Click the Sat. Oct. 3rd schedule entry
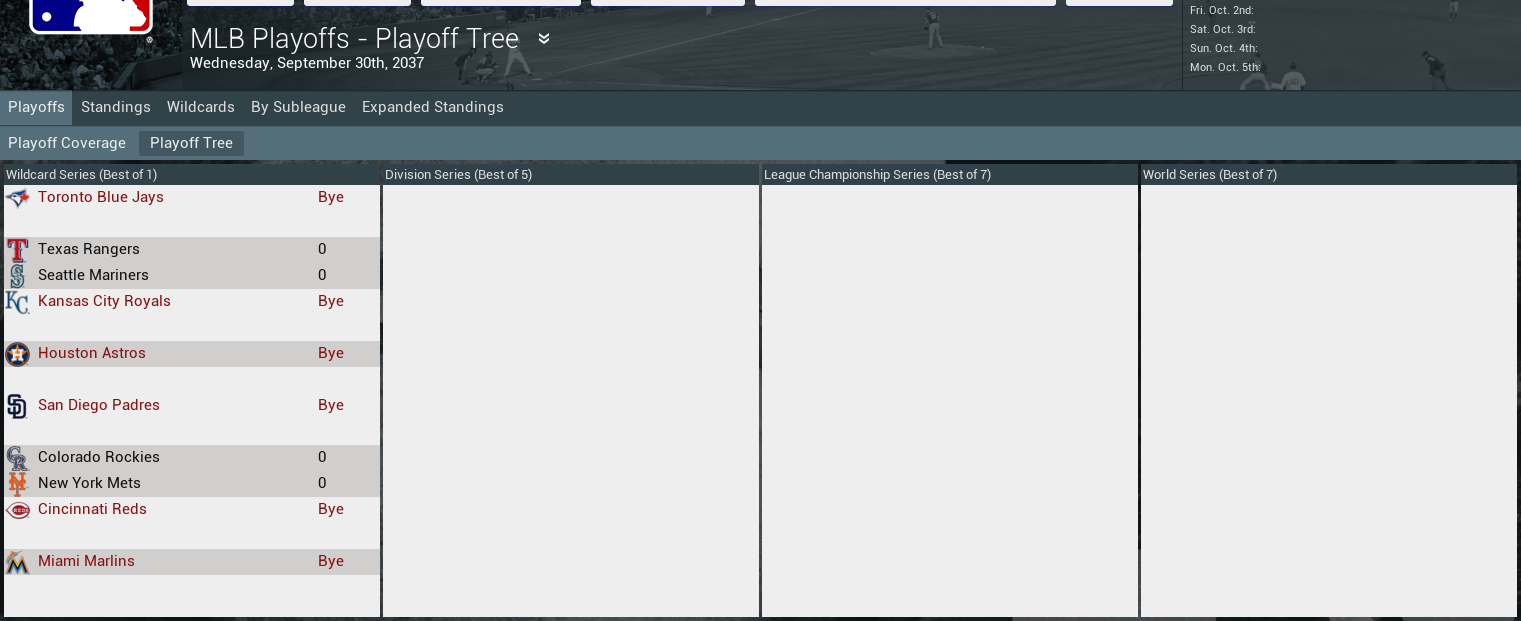This screenshot has width=1521, height=621. pyautogui.click(x=1223, y=29)
